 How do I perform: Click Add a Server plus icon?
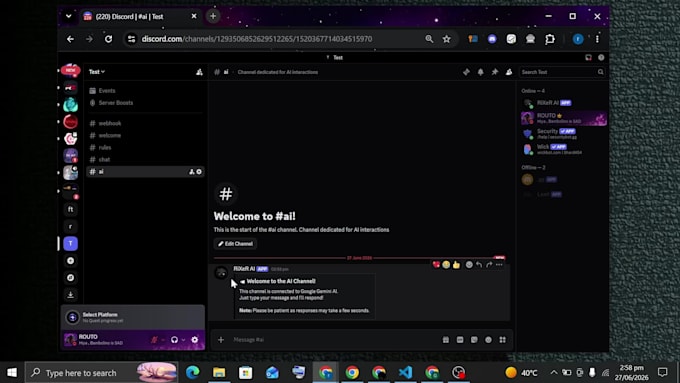(71, 261)
